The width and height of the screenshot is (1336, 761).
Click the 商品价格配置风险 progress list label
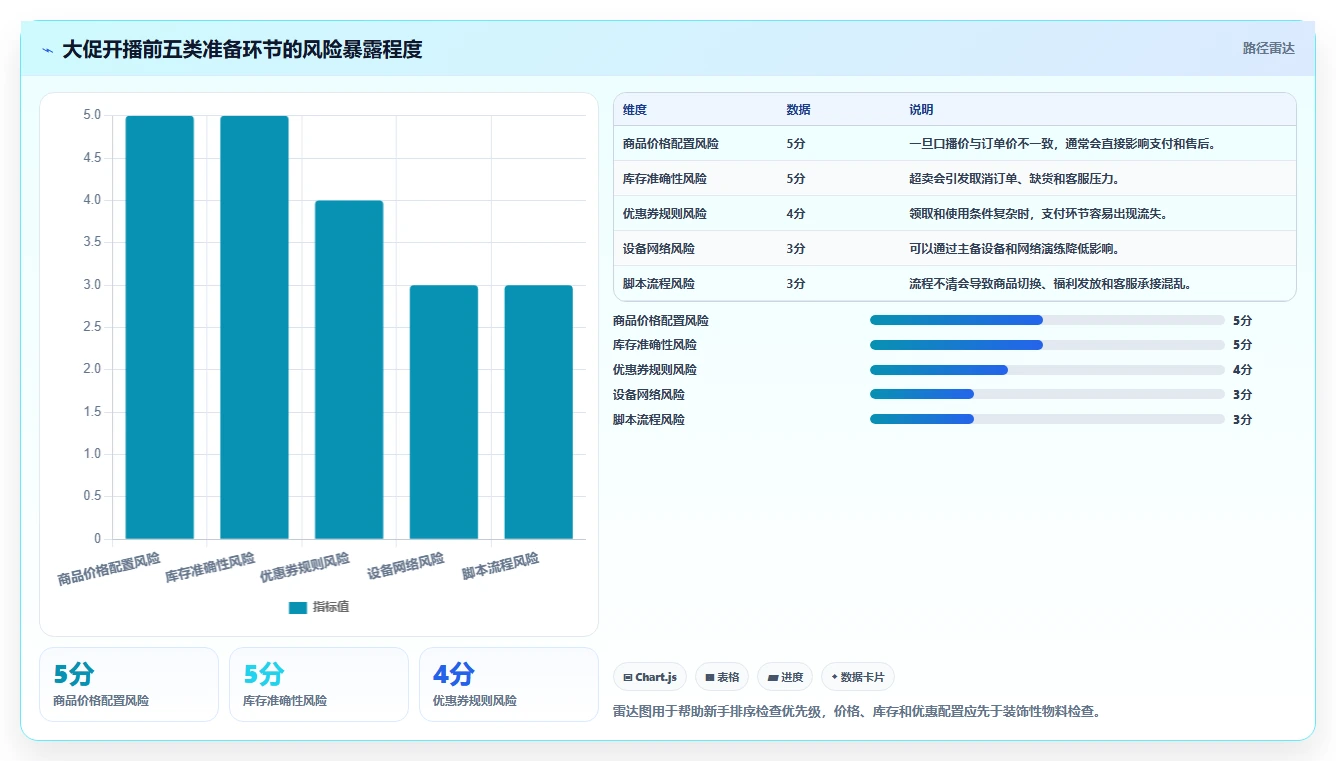pyautogui.click(x=661, y=320)
